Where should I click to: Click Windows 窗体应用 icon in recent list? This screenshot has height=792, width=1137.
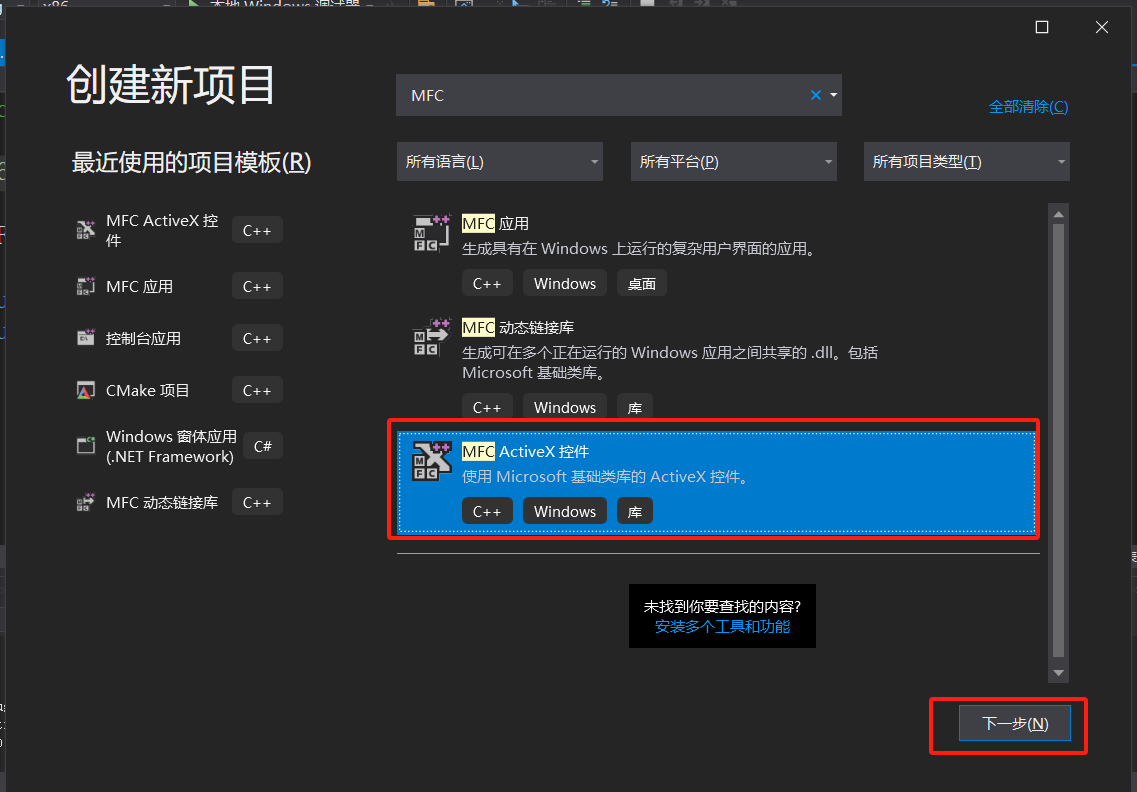coord(86,445)
